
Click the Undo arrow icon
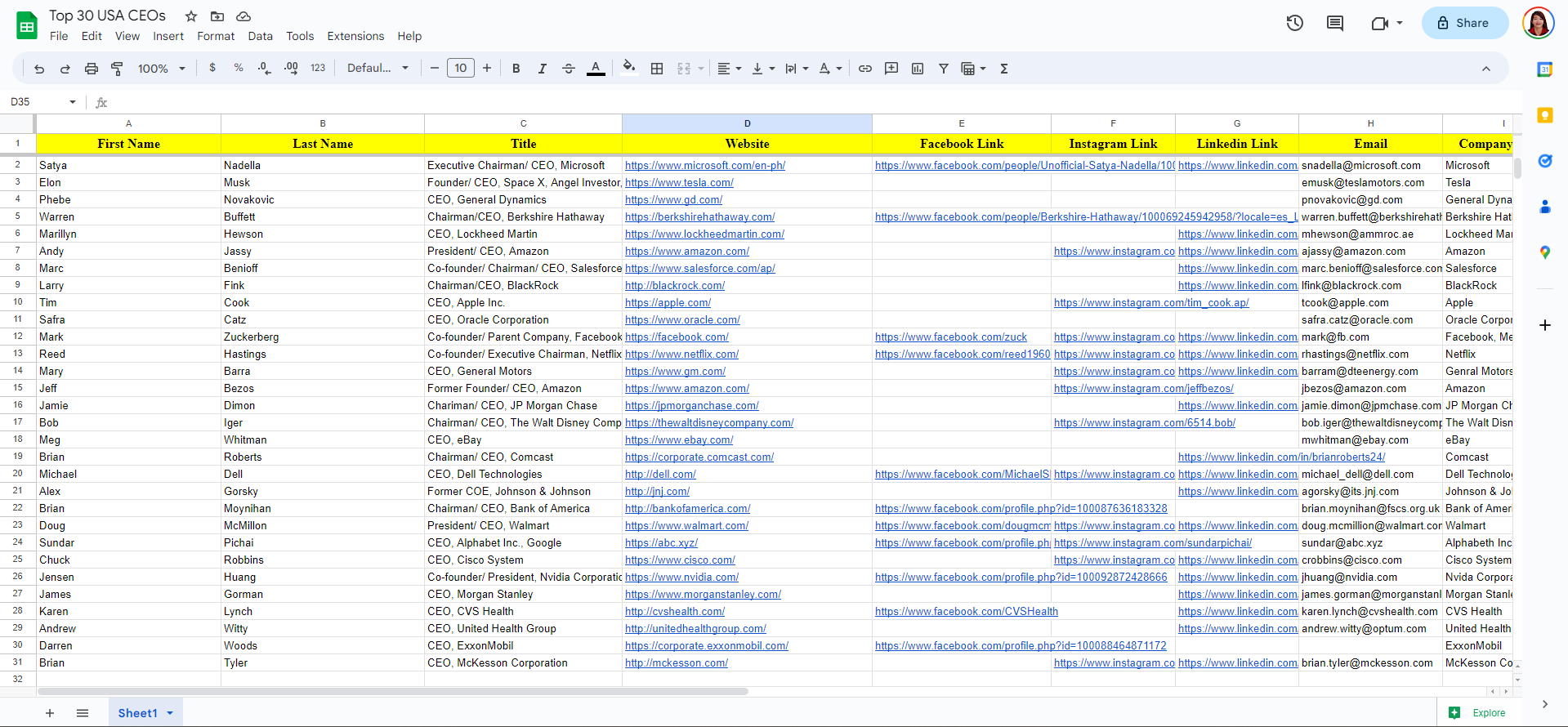pyautogui.click(x=39, y=69)
